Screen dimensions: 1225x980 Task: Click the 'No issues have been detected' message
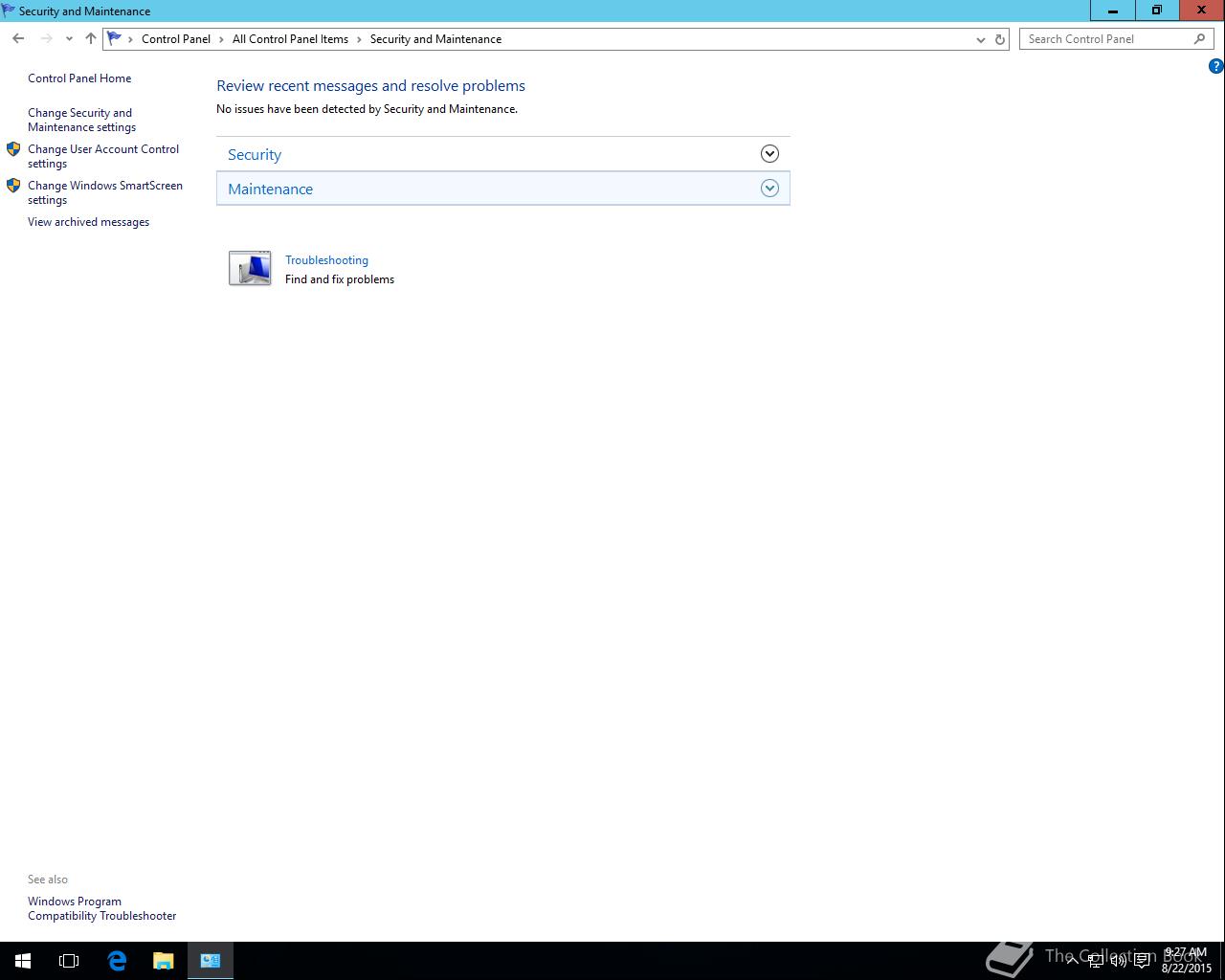point(367,109)
